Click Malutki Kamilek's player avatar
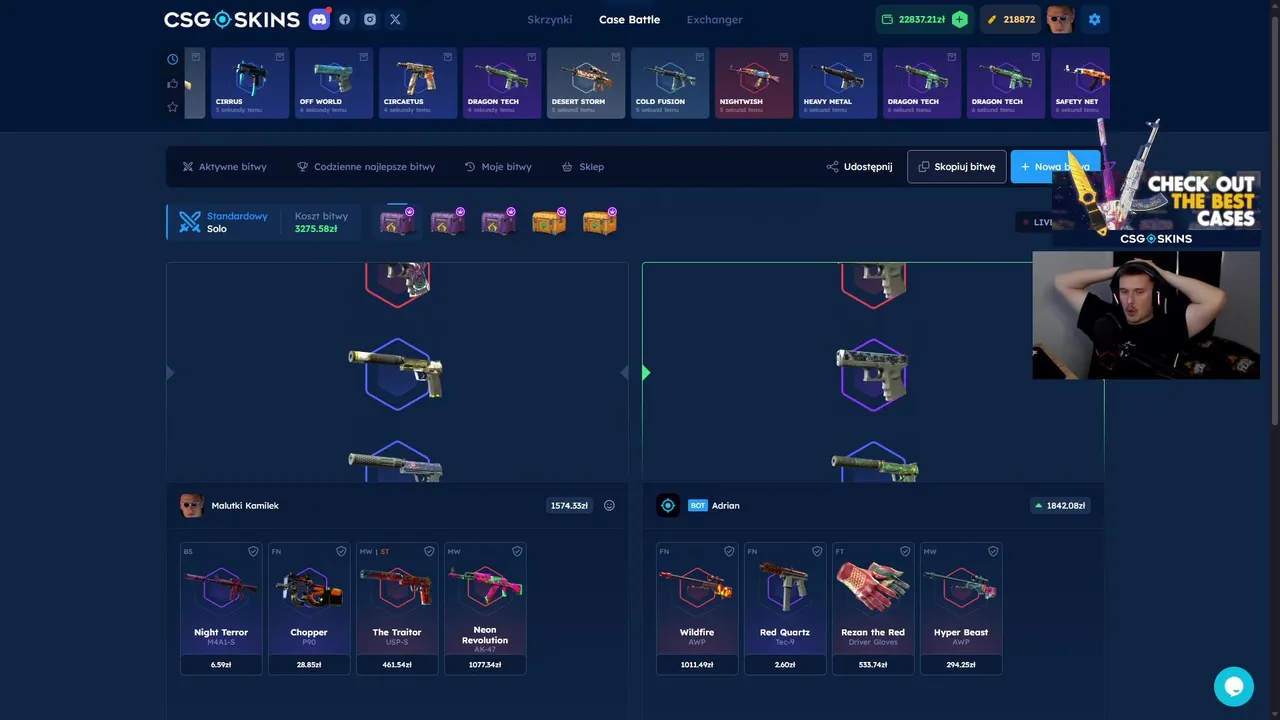This screenshot has width=1280, height=720. click(x=191, y=506)
